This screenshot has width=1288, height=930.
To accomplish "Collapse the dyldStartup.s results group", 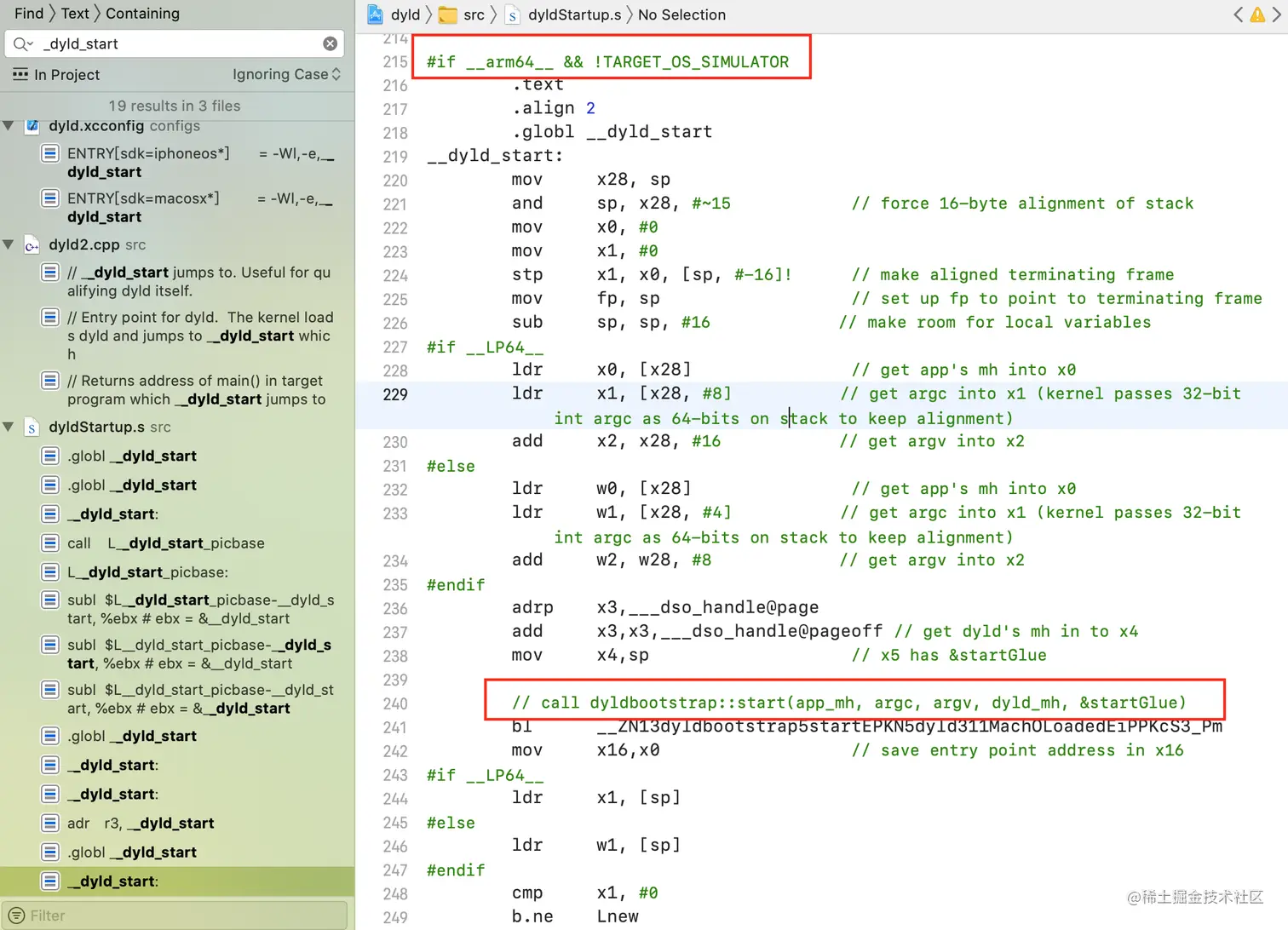I will (x=9, y=427).
